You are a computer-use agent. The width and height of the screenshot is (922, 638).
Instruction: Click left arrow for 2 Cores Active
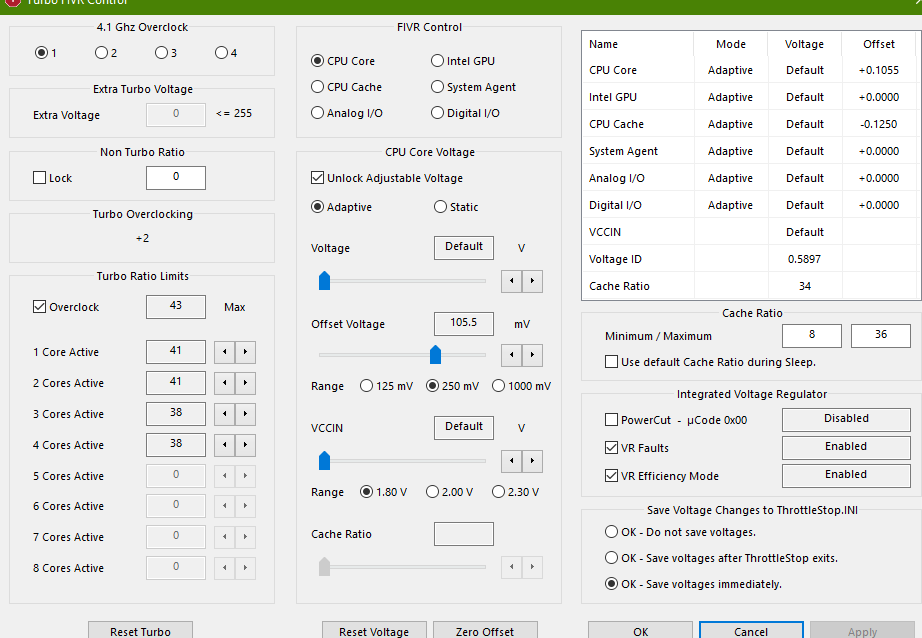226,383
